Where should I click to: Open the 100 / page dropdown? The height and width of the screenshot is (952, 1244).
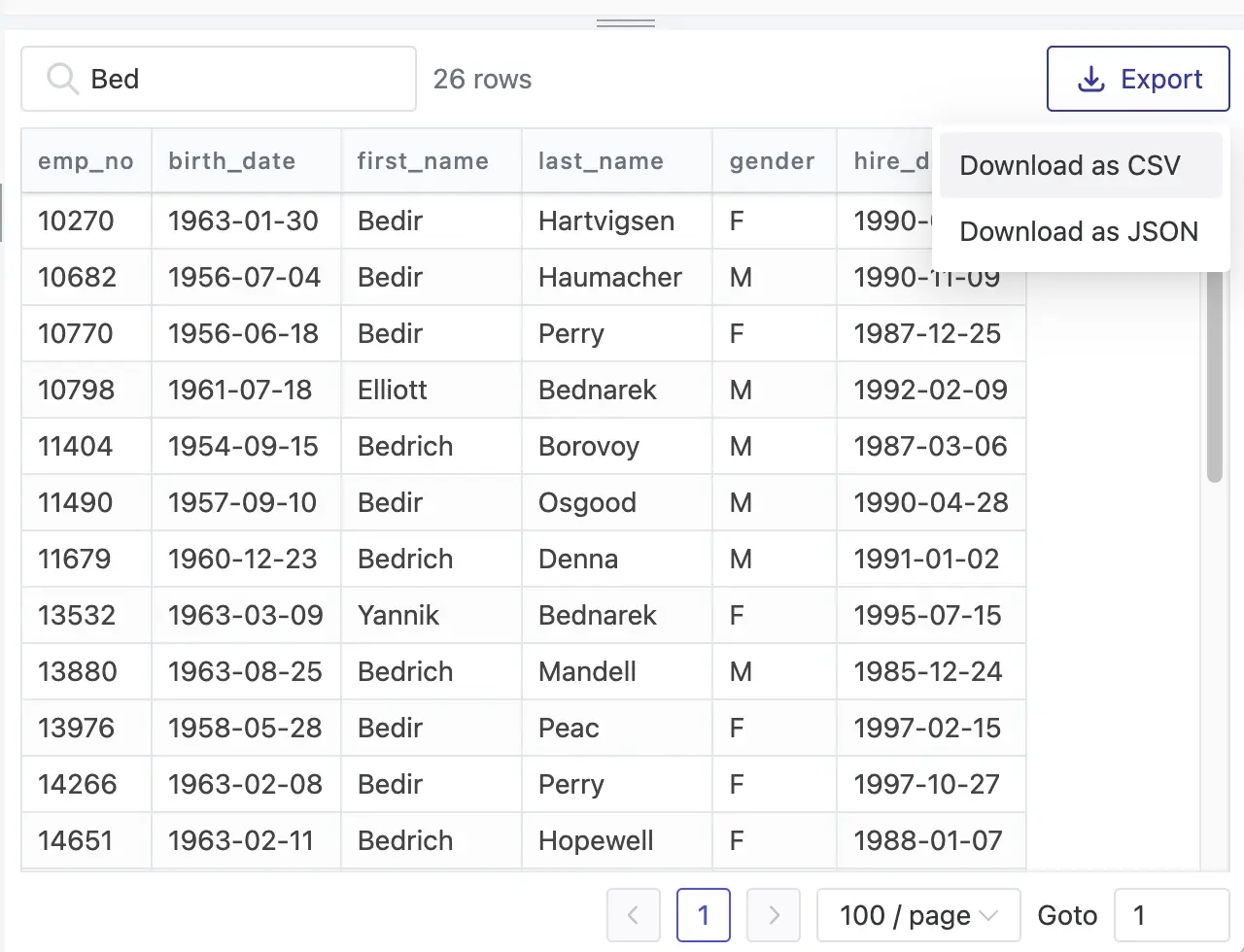[918, 915]
